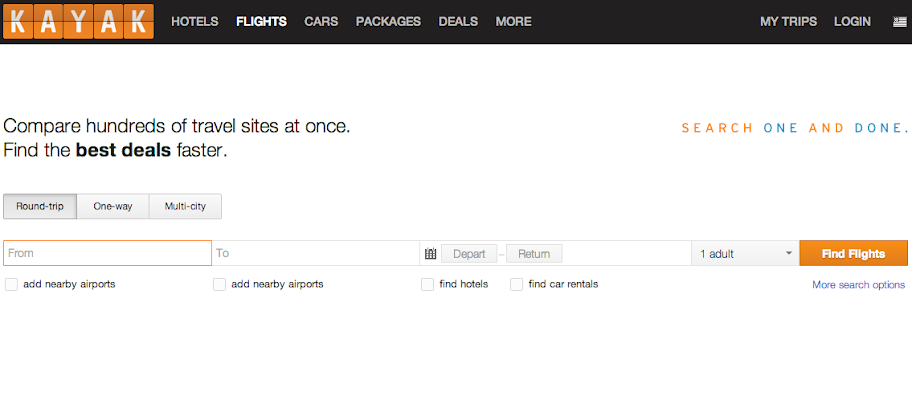Enable add nearby airports under To
The width and height of the screenshot is (912, 400).
click(x=219, y=285)
